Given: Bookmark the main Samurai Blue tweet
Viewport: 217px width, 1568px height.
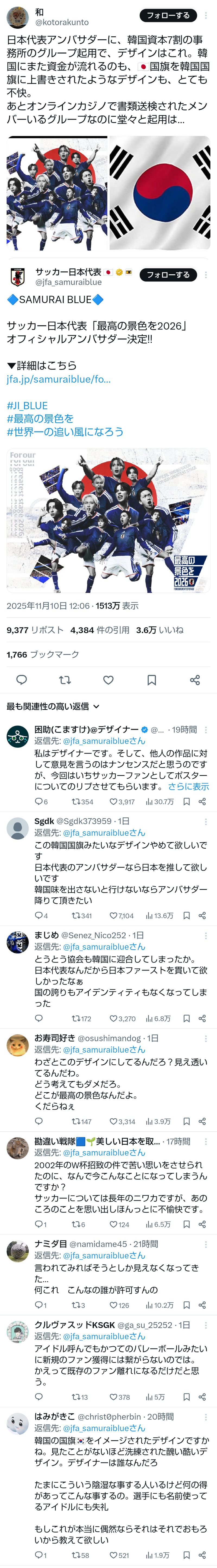Looking at the screenshot, I should 152,680.
